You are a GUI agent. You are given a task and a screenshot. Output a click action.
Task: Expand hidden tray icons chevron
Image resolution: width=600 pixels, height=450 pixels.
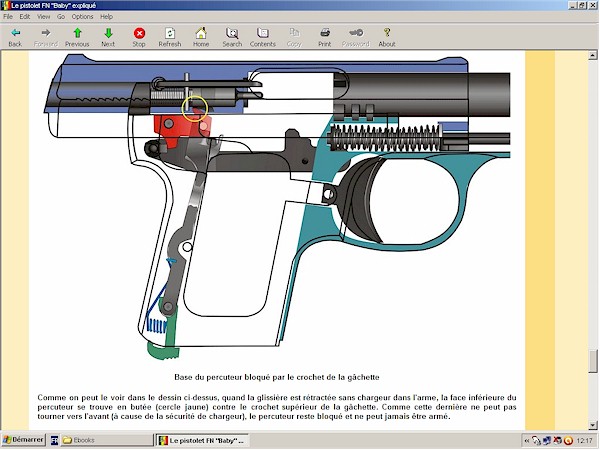[527, 441]
